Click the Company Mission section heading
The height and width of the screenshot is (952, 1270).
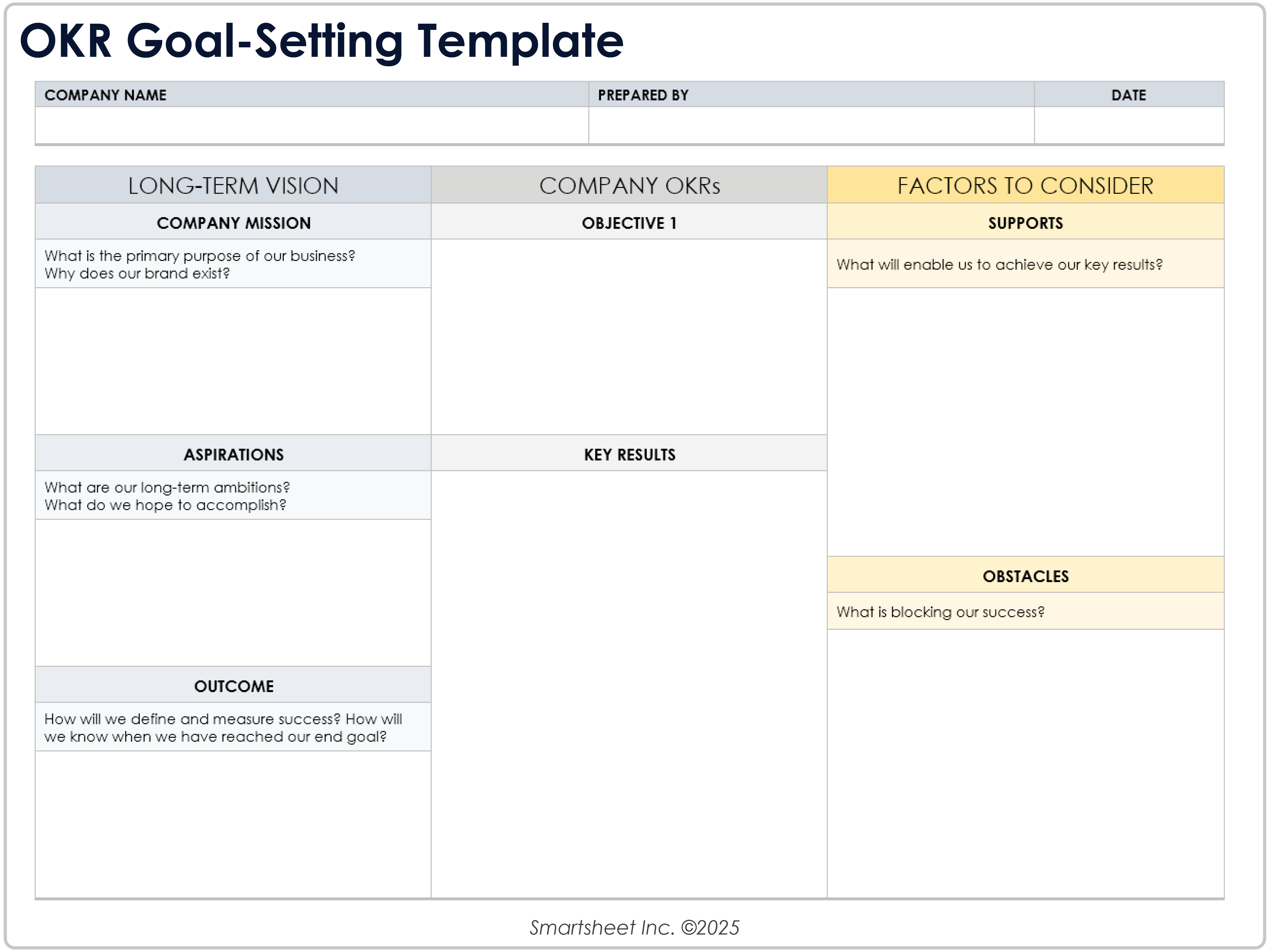tap(233, 222)
